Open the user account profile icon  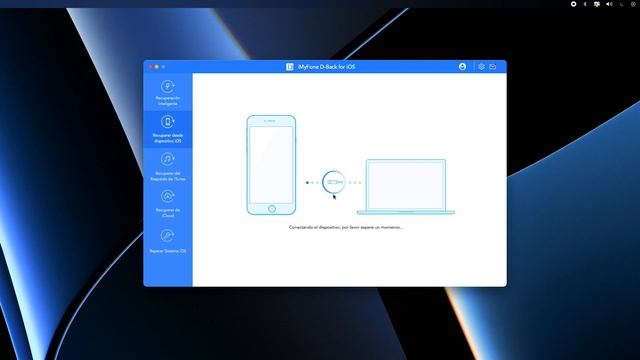(x=462, y=67)
